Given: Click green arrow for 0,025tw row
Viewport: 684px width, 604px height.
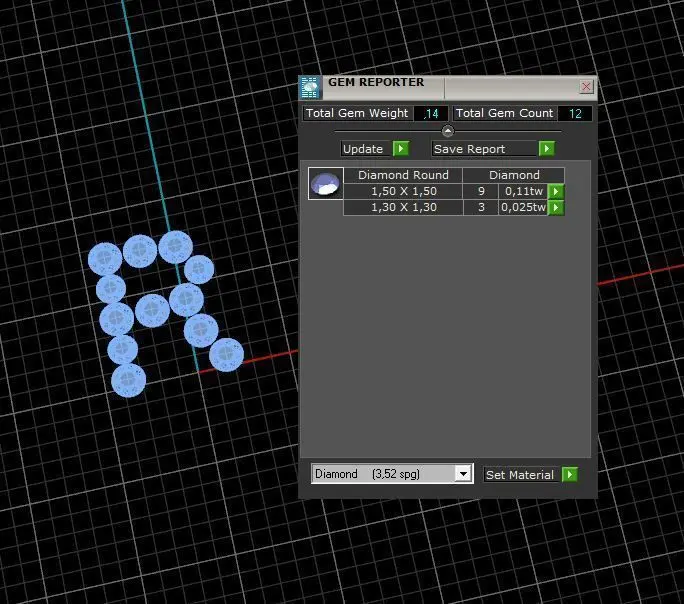Looking at the screenshot, I should [556, 208].
